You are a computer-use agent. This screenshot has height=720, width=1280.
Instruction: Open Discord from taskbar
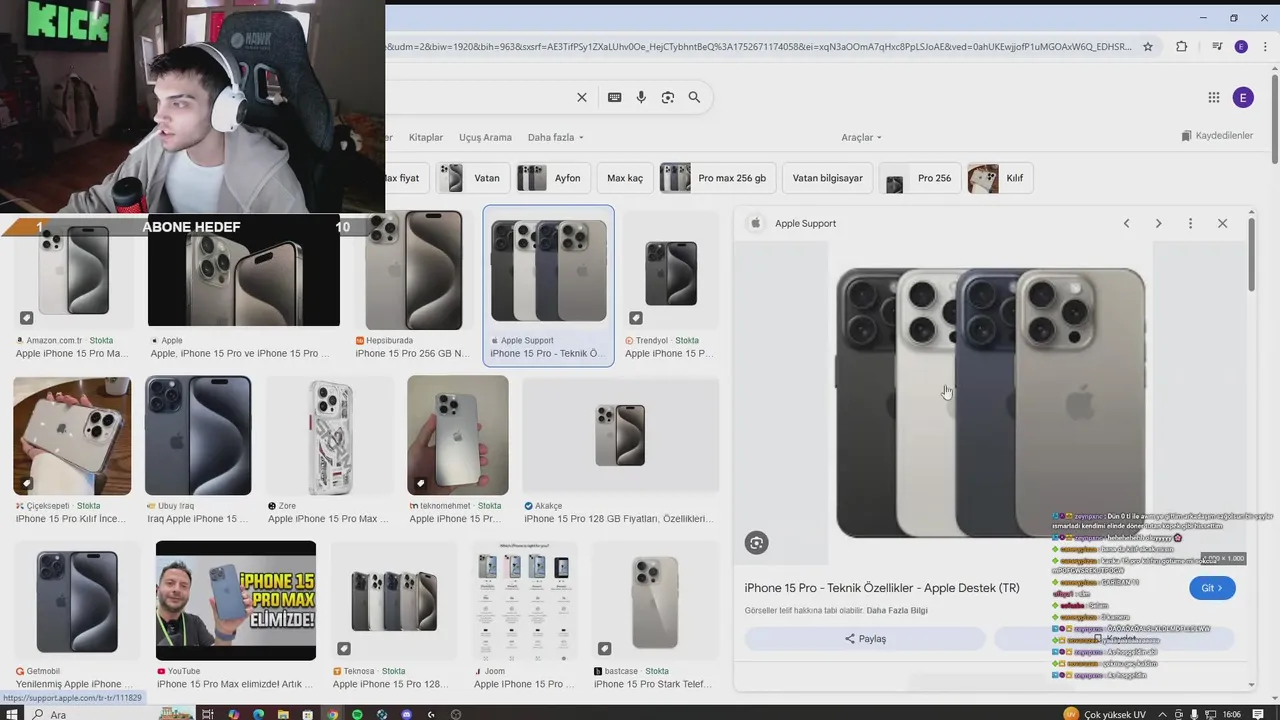[407, 714]
